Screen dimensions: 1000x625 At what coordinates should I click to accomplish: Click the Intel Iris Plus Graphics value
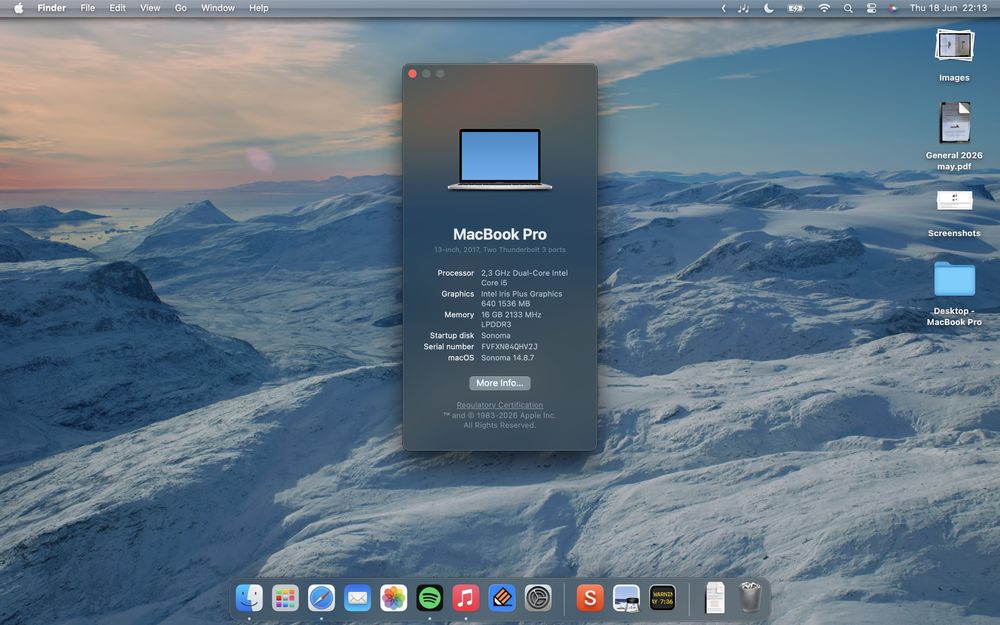[522, 298]
